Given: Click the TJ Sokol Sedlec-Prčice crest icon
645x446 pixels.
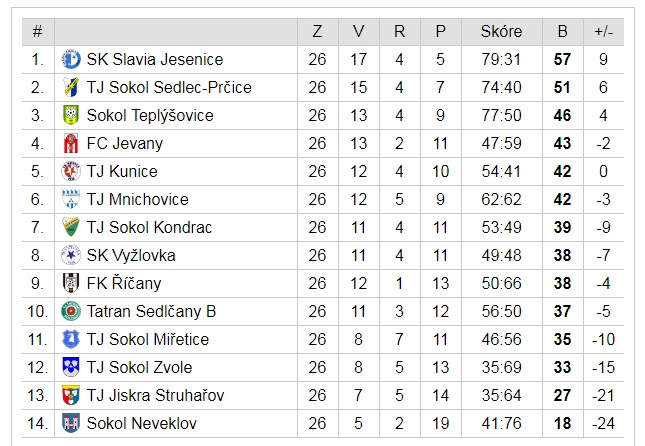Looking at the screenshot, I should point(71,87).
